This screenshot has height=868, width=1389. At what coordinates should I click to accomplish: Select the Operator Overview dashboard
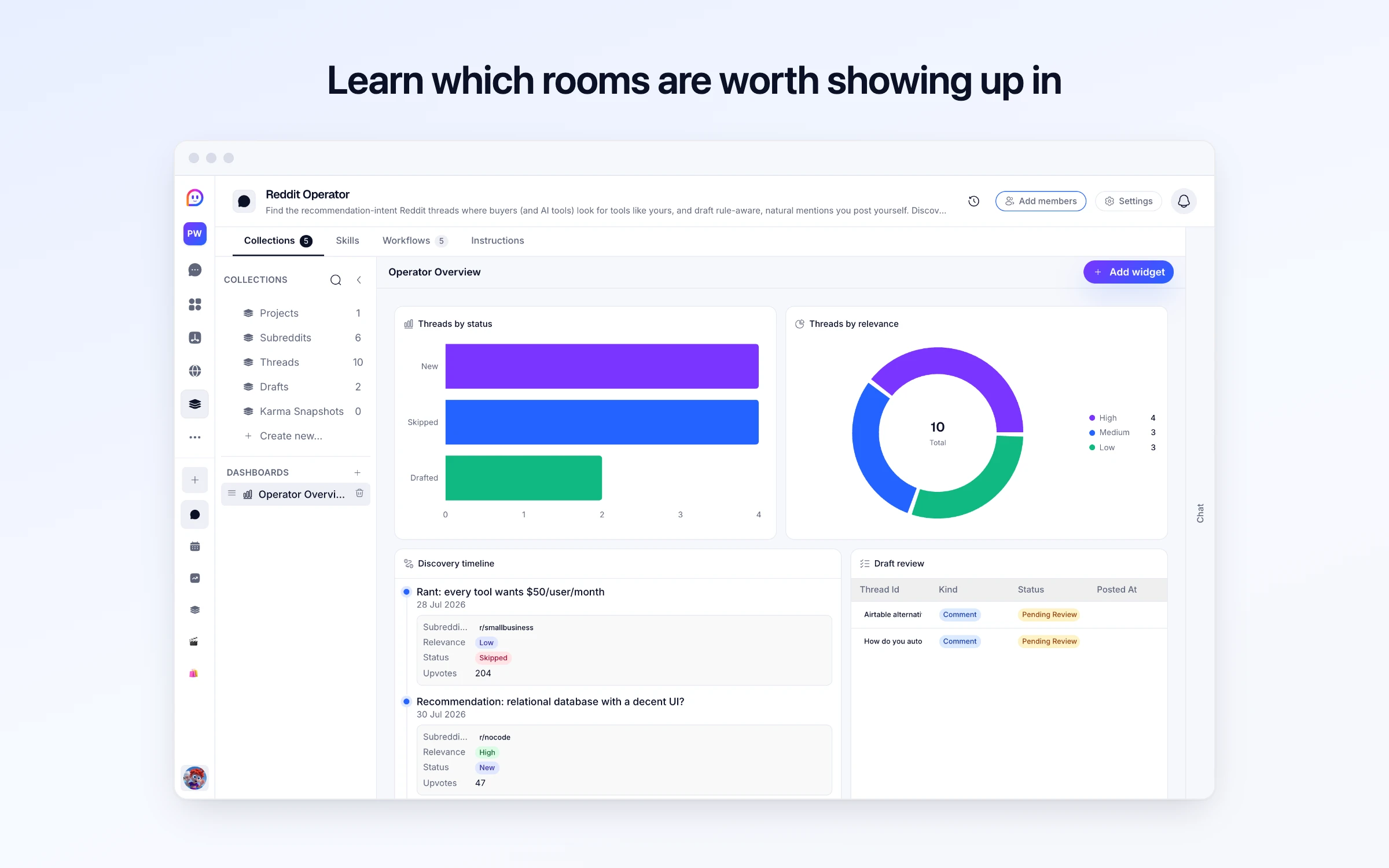click(296, 494)
